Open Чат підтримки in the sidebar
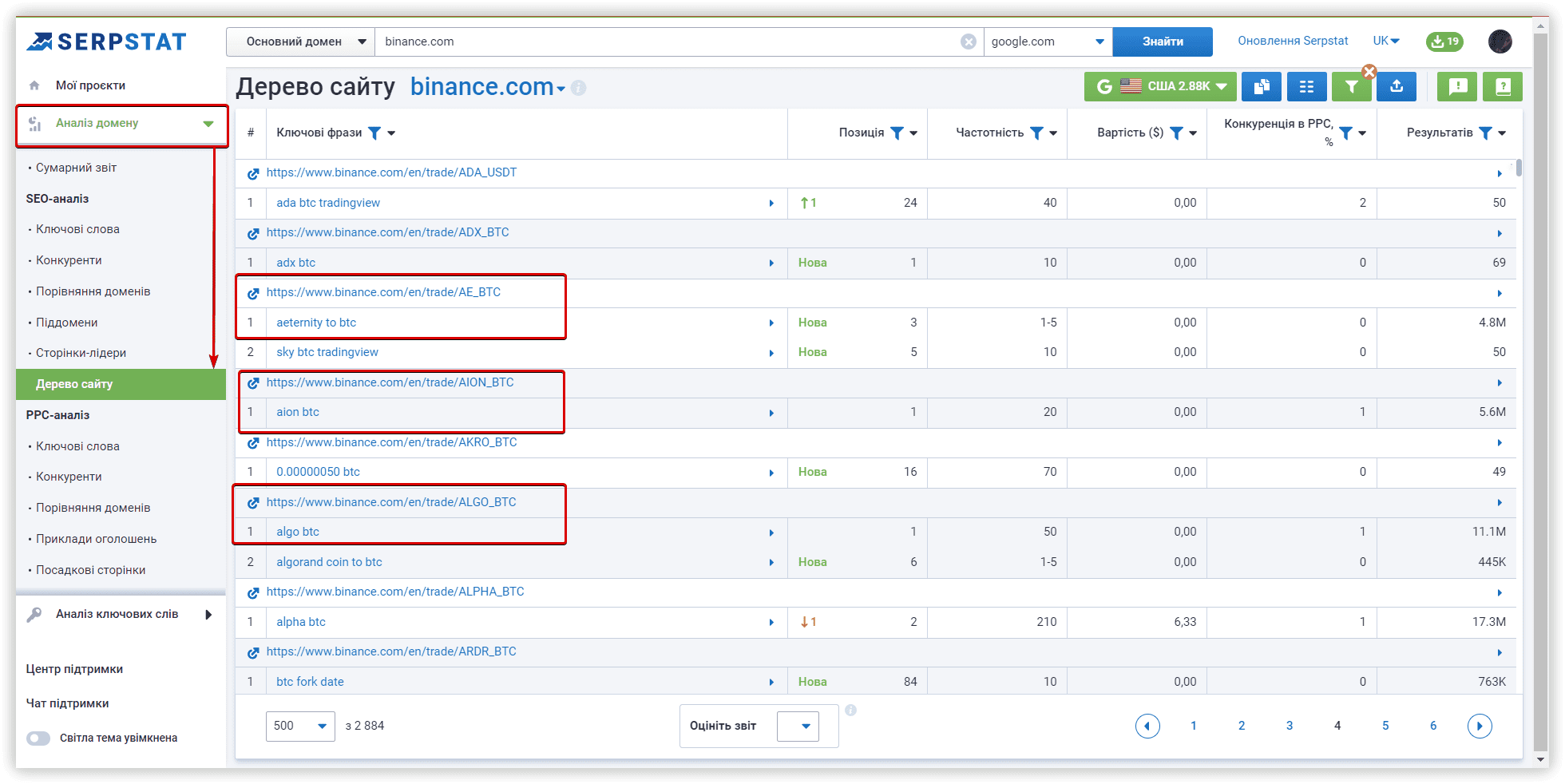Screen dimensions: 1565x784 click(67, 703)
